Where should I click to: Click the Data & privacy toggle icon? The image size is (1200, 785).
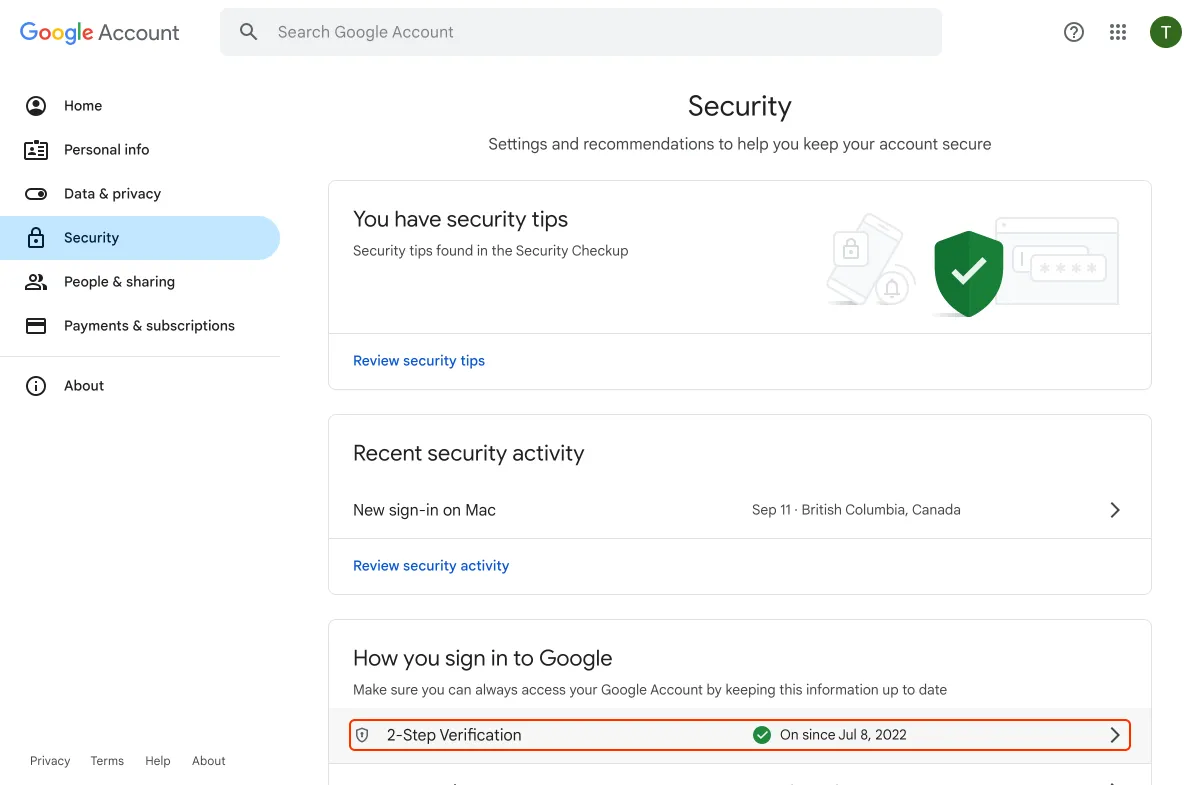click(x=36, y=194)
